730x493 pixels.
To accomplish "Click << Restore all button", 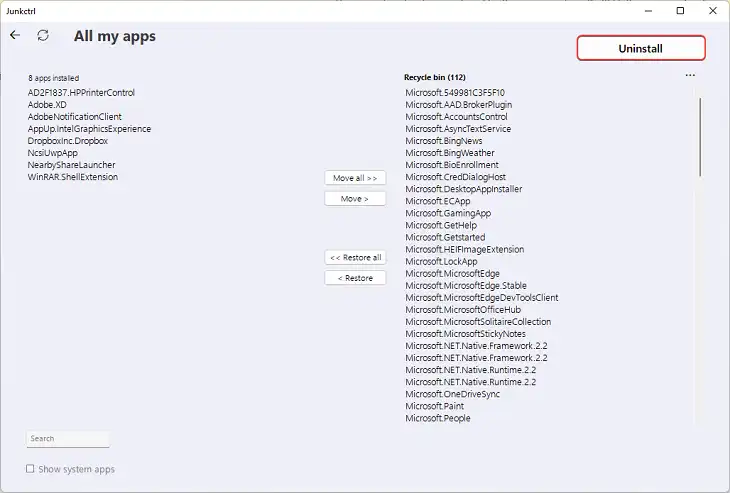I will (355, 257).
